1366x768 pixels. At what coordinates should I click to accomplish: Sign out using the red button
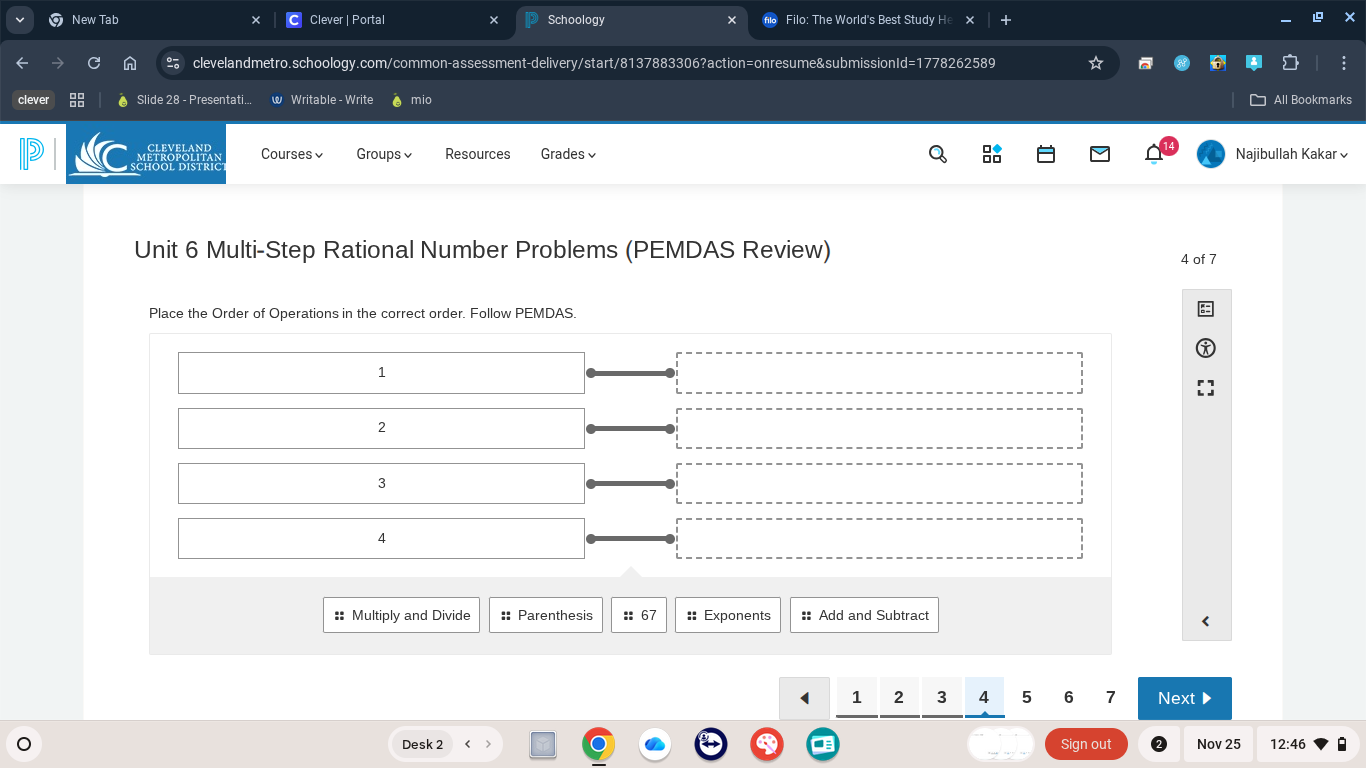coord(1086,744)
